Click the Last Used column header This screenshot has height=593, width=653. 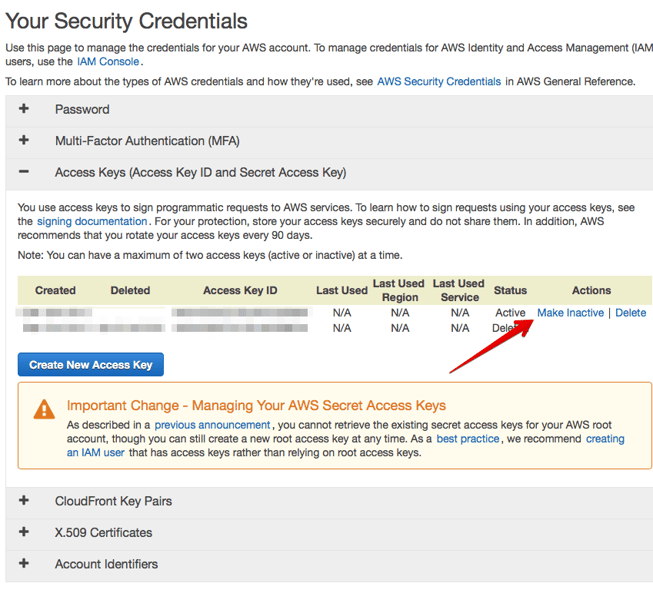point(341,291)
